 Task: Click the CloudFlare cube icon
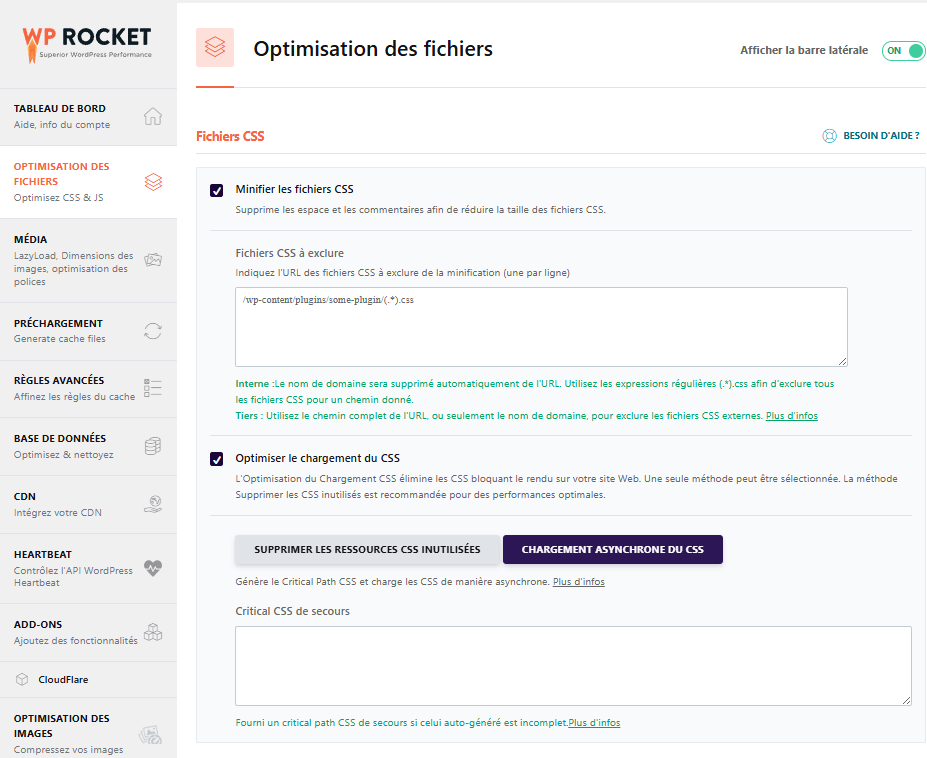[x=22, y=679]
